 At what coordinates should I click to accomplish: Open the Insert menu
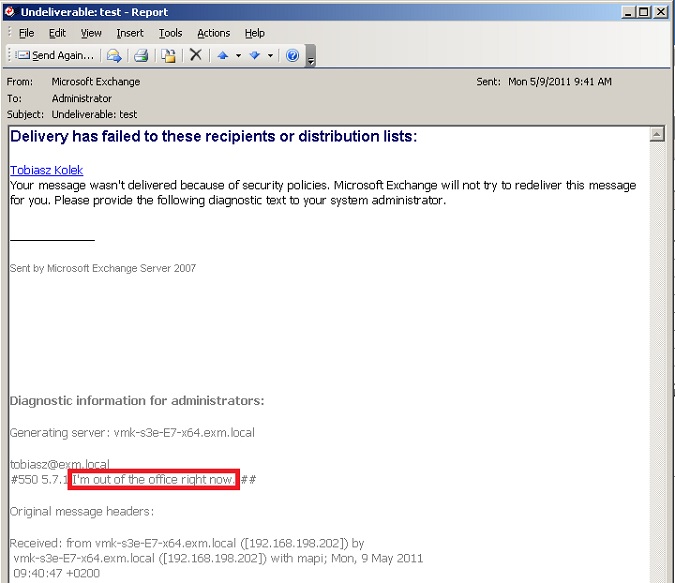(130, 33)
